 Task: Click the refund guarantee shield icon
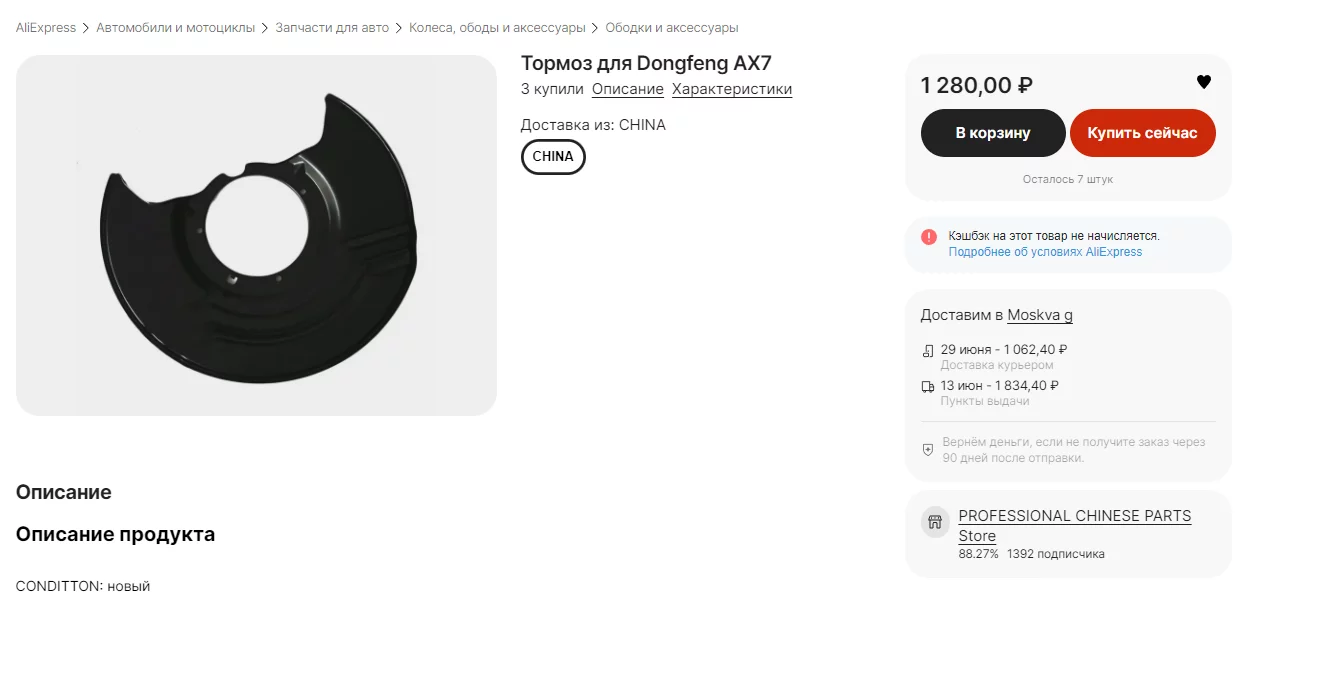coord(928,450)
